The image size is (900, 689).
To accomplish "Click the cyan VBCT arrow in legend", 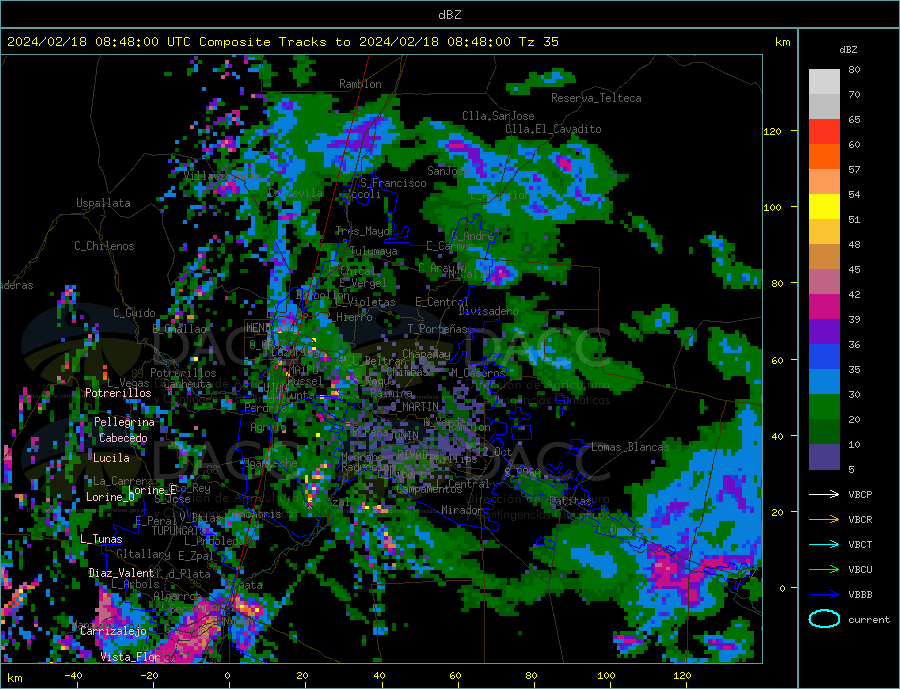I will 824,544.
